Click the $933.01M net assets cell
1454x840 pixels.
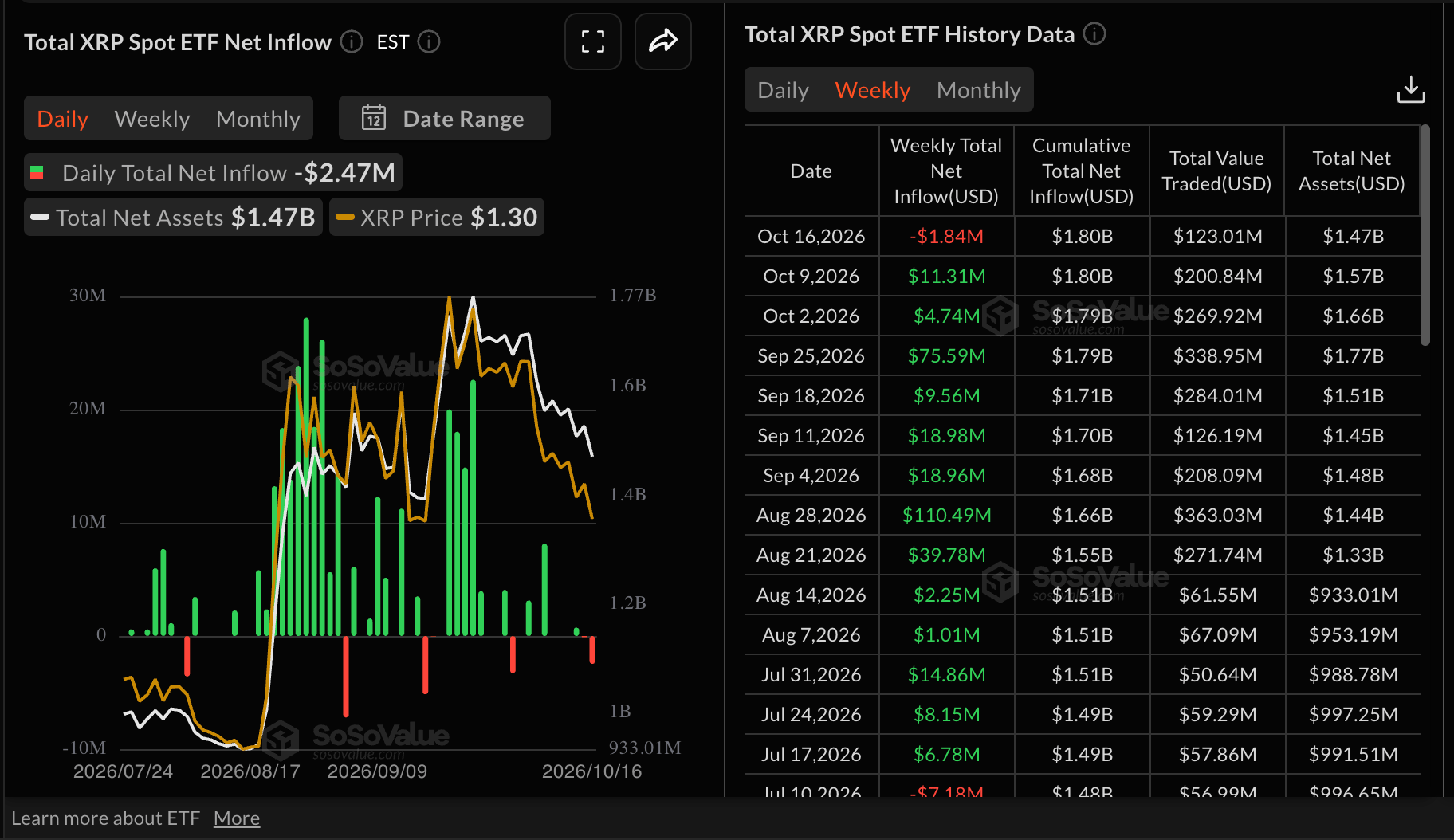[x=1353, y=595]
